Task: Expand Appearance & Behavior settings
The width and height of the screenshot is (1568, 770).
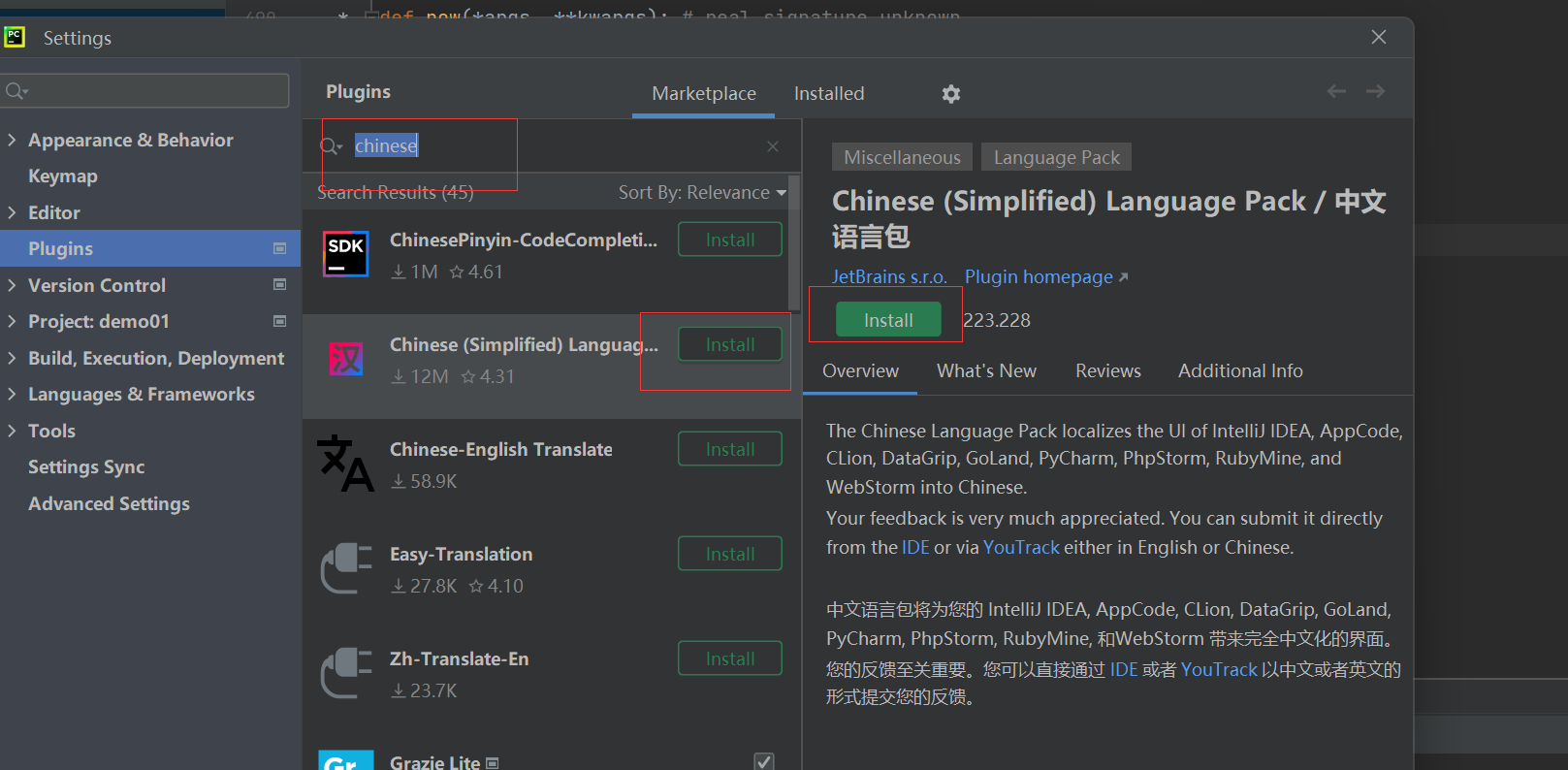Action: [x=12, y=140]
